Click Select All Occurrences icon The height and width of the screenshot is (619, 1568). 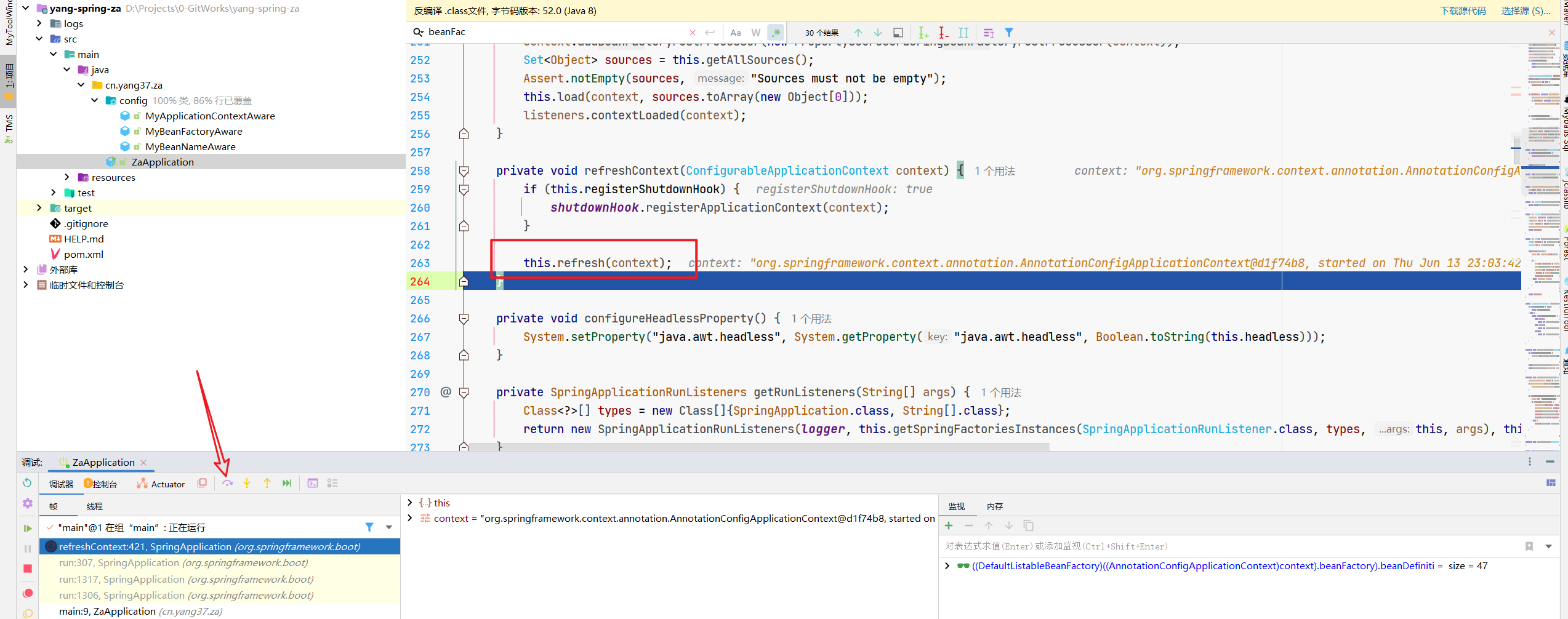click(963, 33)
